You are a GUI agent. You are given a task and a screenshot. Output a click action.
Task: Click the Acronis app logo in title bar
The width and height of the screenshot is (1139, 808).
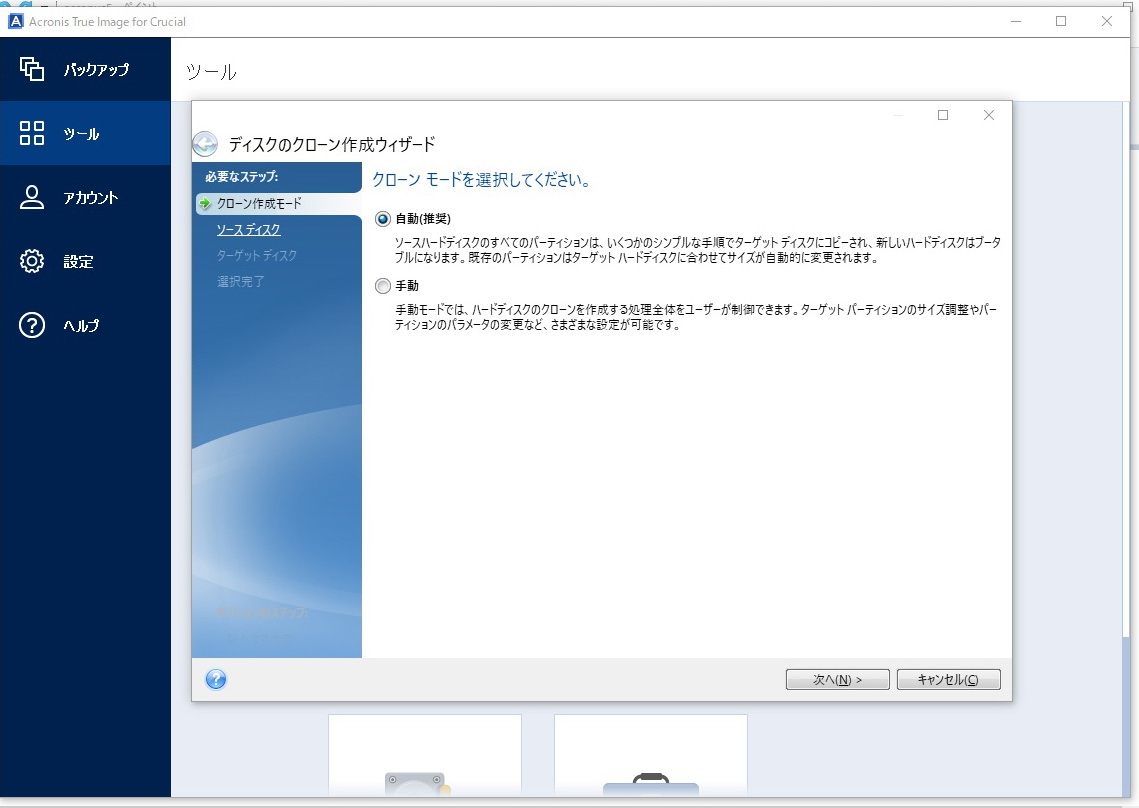point(15,21)
